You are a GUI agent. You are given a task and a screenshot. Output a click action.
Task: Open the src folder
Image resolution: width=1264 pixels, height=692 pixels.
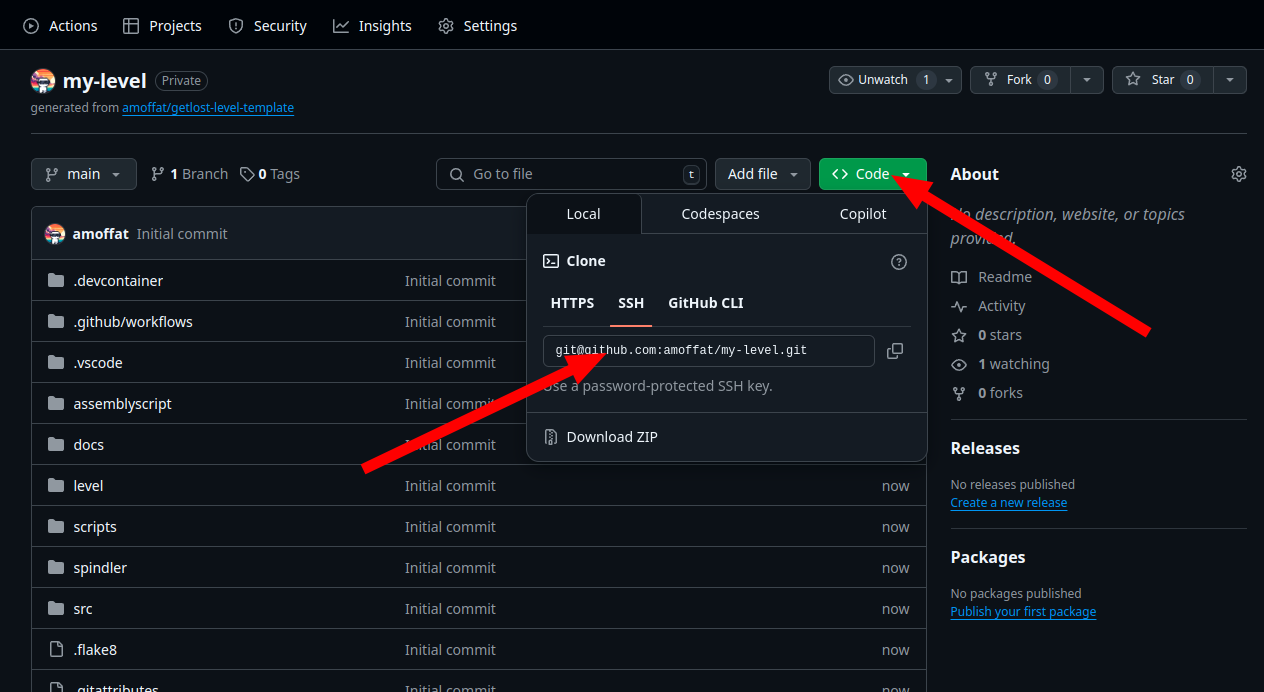83,609
